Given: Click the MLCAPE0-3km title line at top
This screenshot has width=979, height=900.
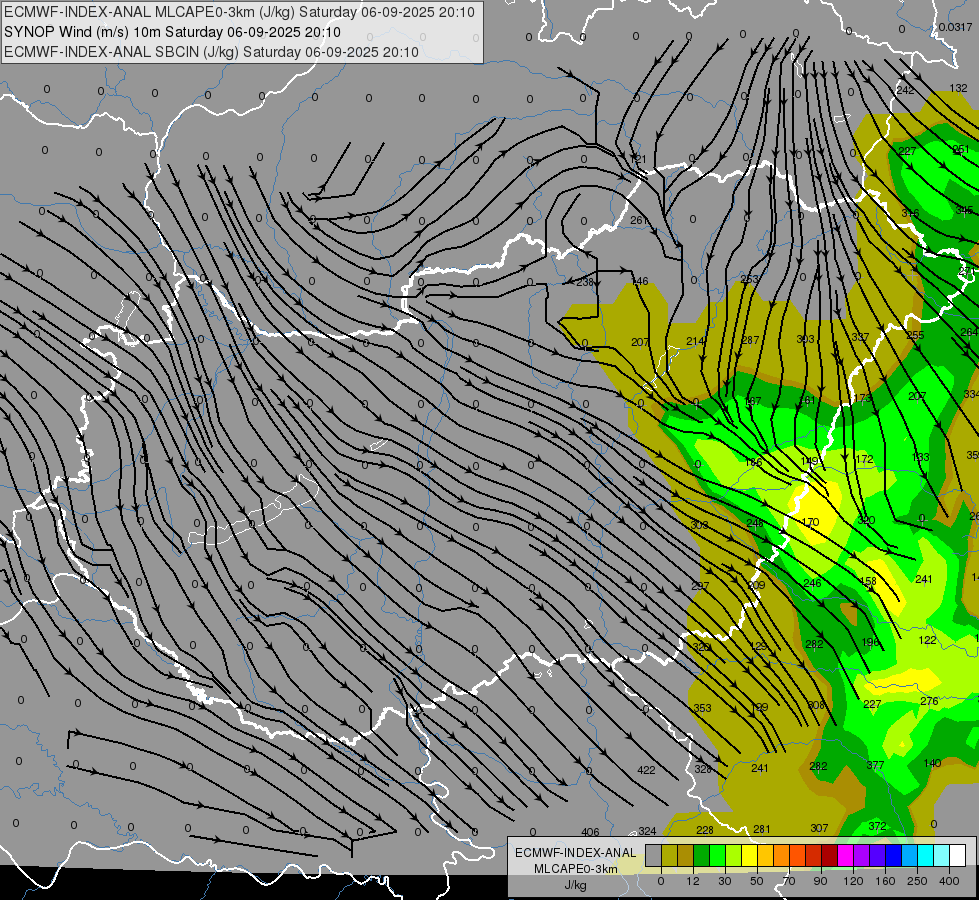Looking at the screenshot, I should (x=239, y=12).
